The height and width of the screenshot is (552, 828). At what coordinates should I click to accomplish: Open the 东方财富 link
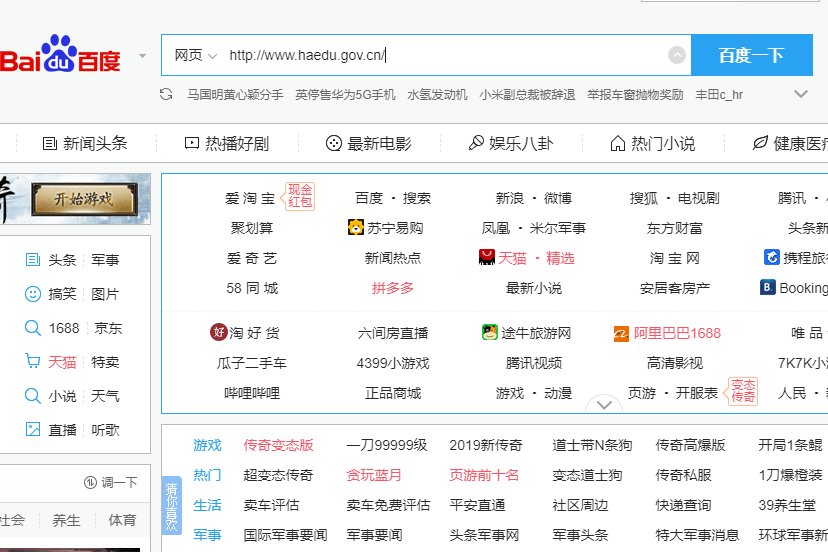click(x=675, y=229)
